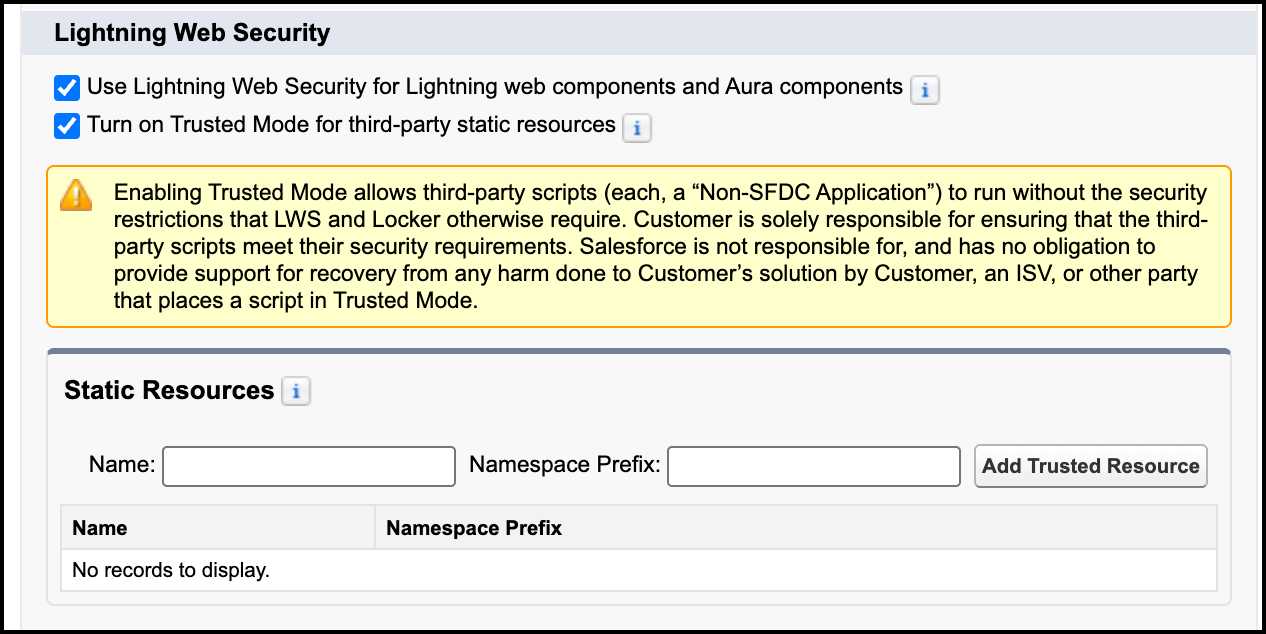This screenshot has width=1266, height=634.
Task: Click the Trusted Mode warning message text
Action: click(x=660, y=246)
